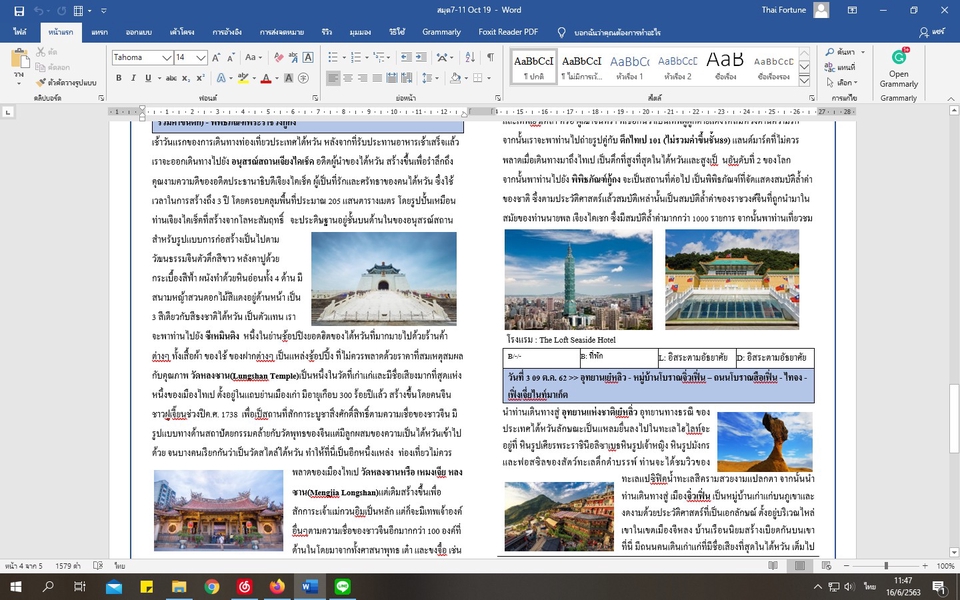Click the Character Border icon
The image size is (960, 600).
point(308,58)
